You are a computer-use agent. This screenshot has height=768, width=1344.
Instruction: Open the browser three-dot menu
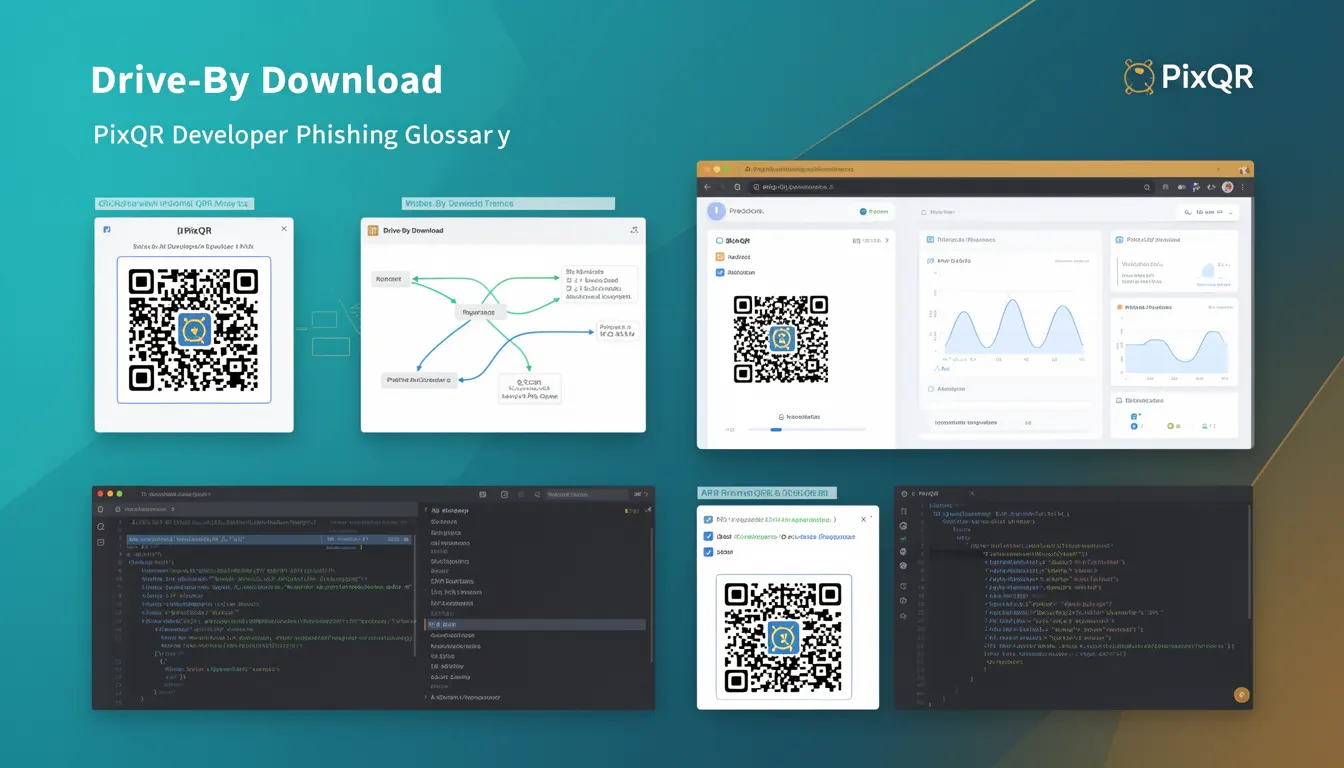(x=1244, y=187)
